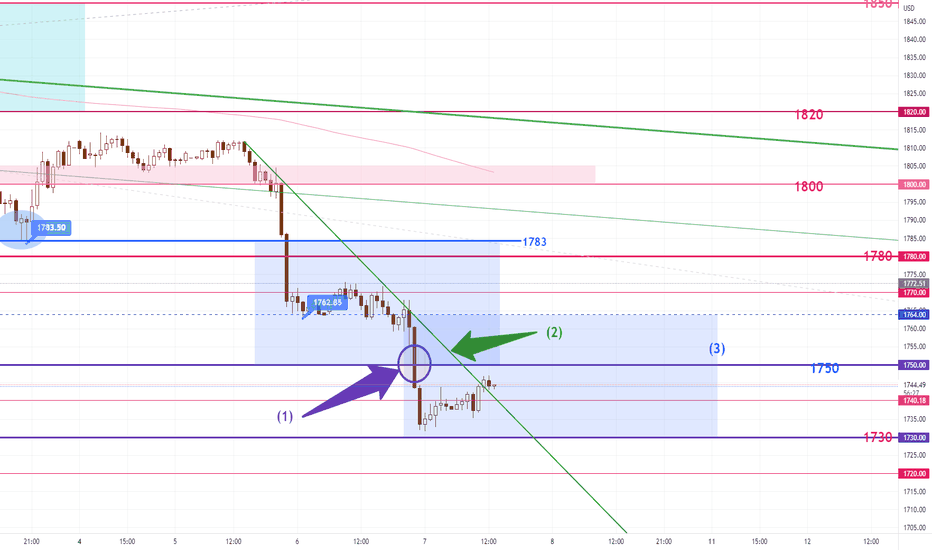Select the blue 1783 line text label
932x550 pixels.
(534, 242)
